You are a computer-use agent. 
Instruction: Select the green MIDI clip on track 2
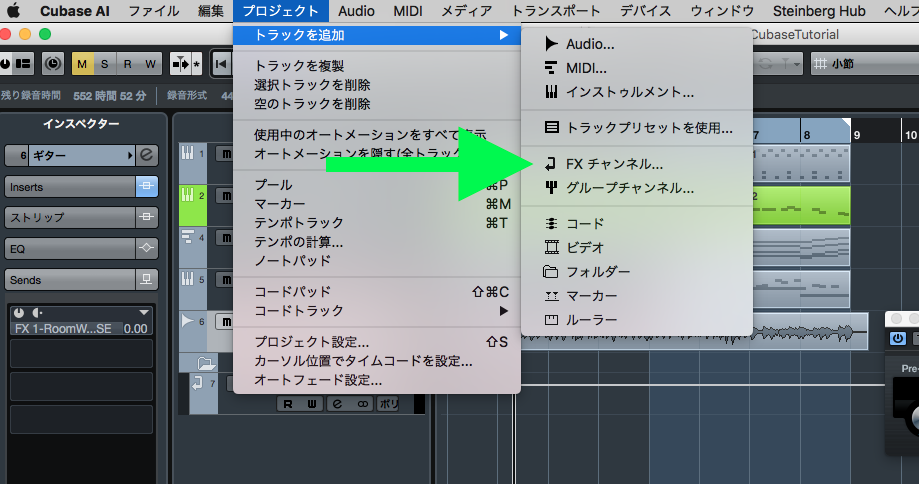point(801,206)
